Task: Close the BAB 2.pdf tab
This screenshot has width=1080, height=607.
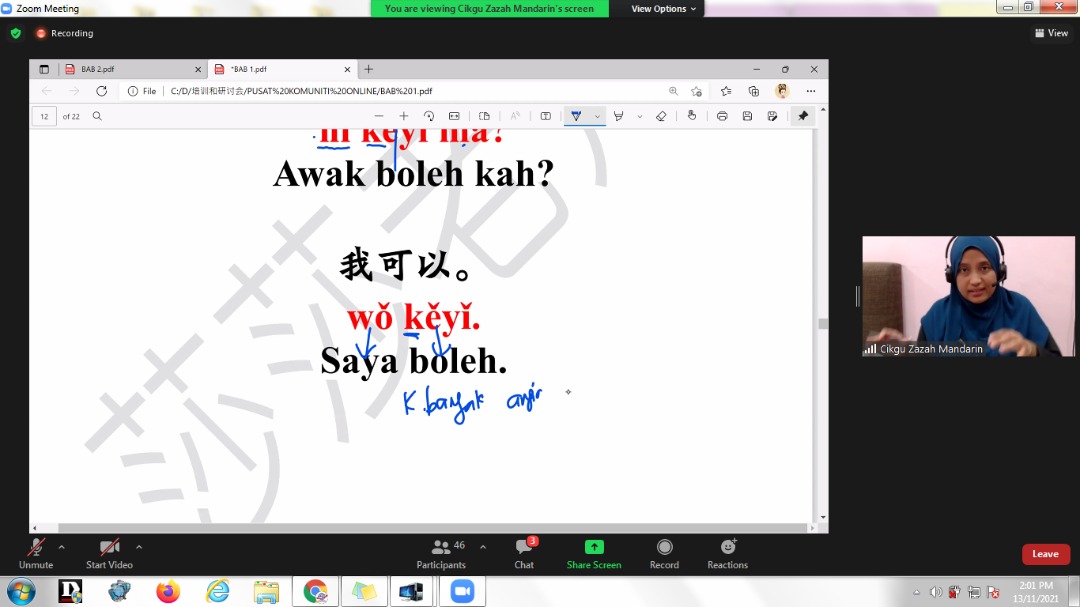Action: click(x=198, y=70)
